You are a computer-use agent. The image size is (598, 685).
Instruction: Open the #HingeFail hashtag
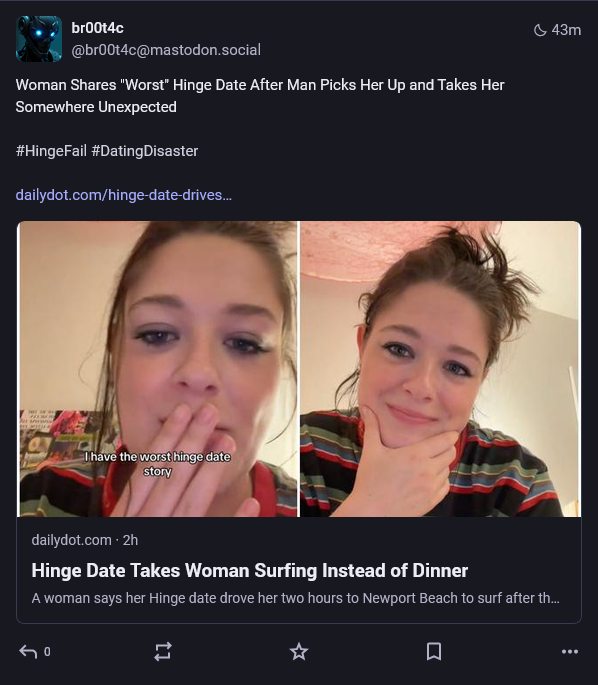coord(51,151)
